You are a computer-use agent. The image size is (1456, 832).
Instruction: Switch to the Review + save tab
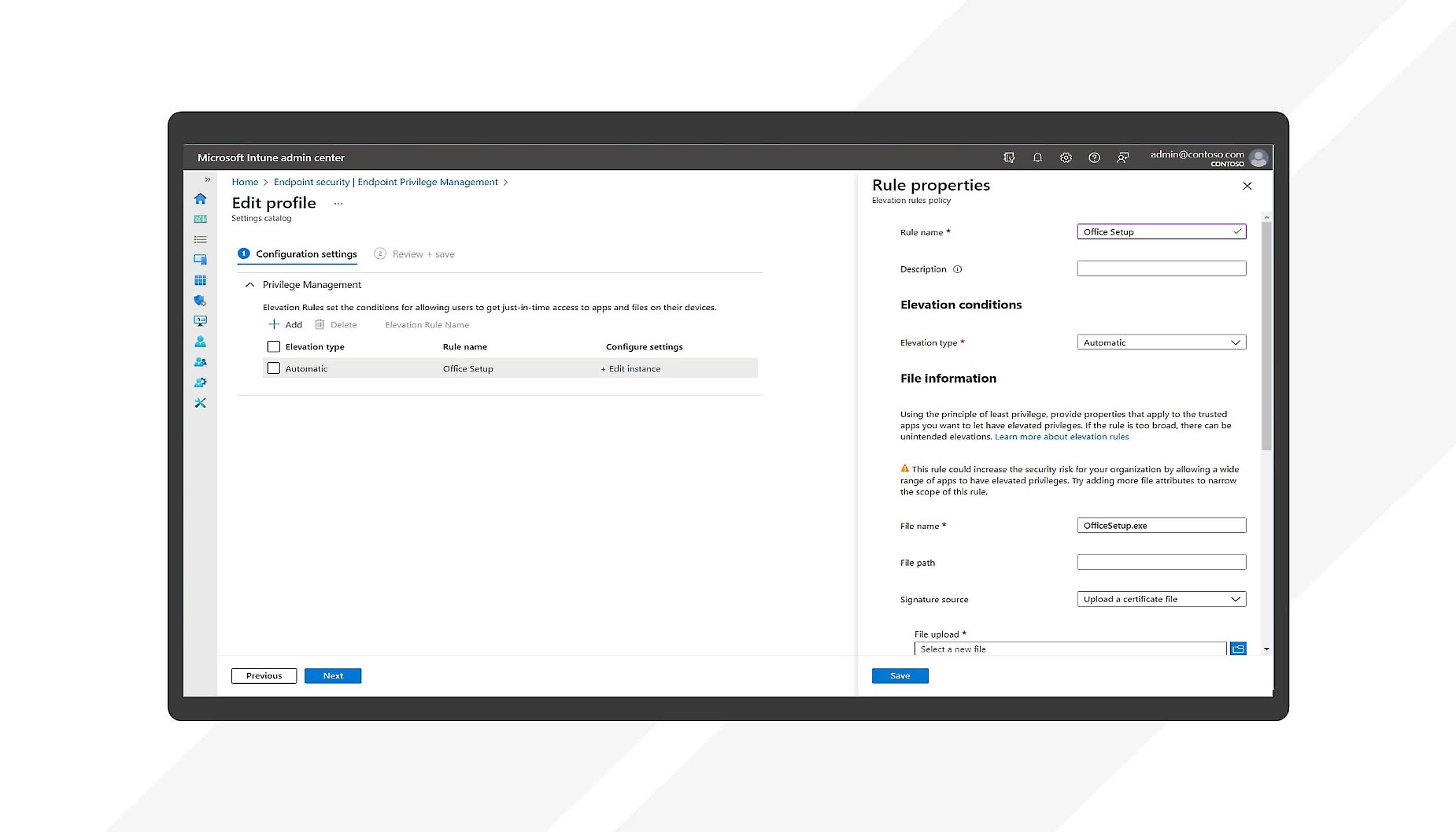(423, 254)
